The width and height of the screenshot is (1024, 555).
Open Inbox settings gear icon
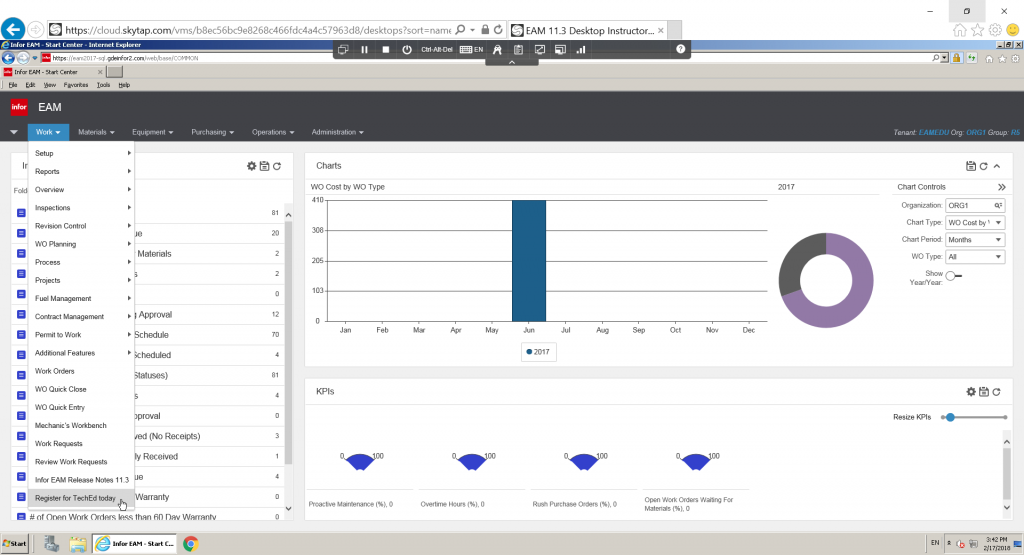tap(251, 166)
